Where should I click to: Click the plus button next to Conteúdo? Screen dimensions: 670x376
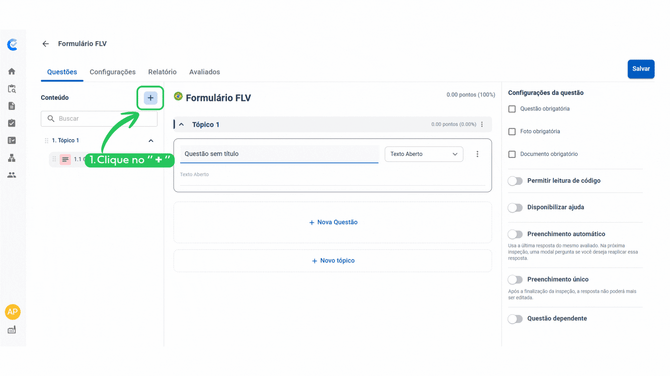[x=150, y=98]
